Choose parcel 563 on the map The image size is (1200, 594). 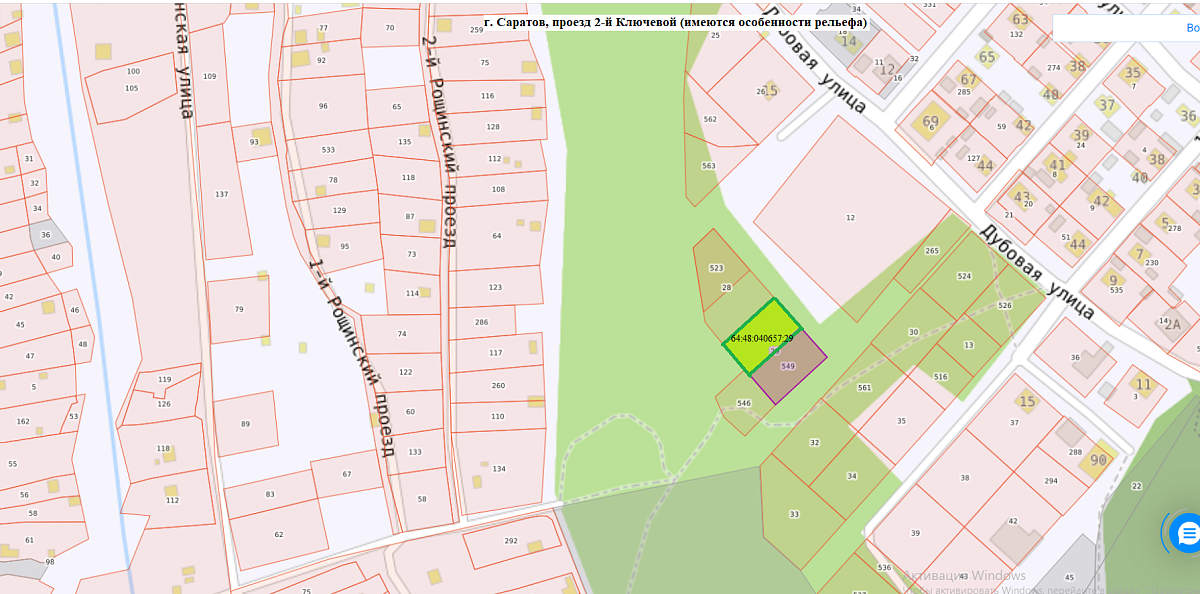[x=707, y=167]
